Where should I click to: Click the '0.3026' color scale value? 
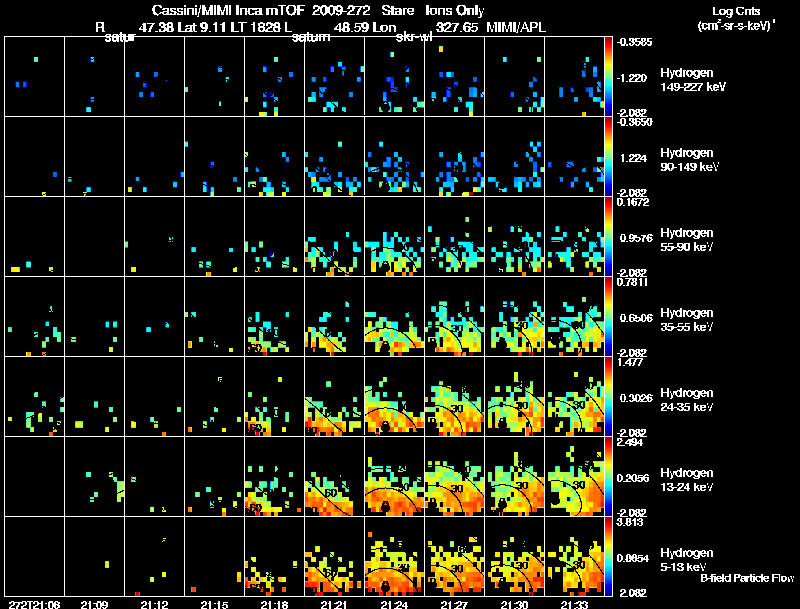[636, 398]
